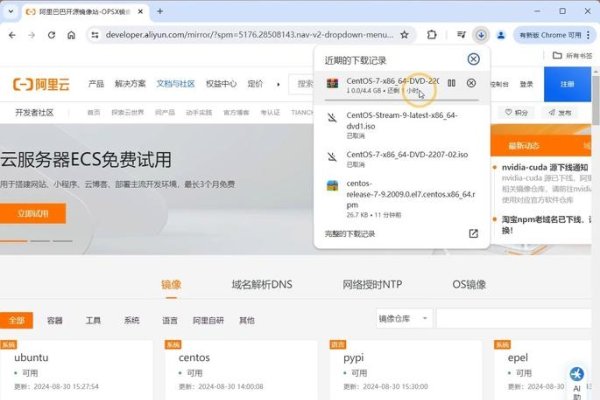Open the 所有书签 bookmarks folder
This screenshot has width=600, height=400.
pos(572,56)
